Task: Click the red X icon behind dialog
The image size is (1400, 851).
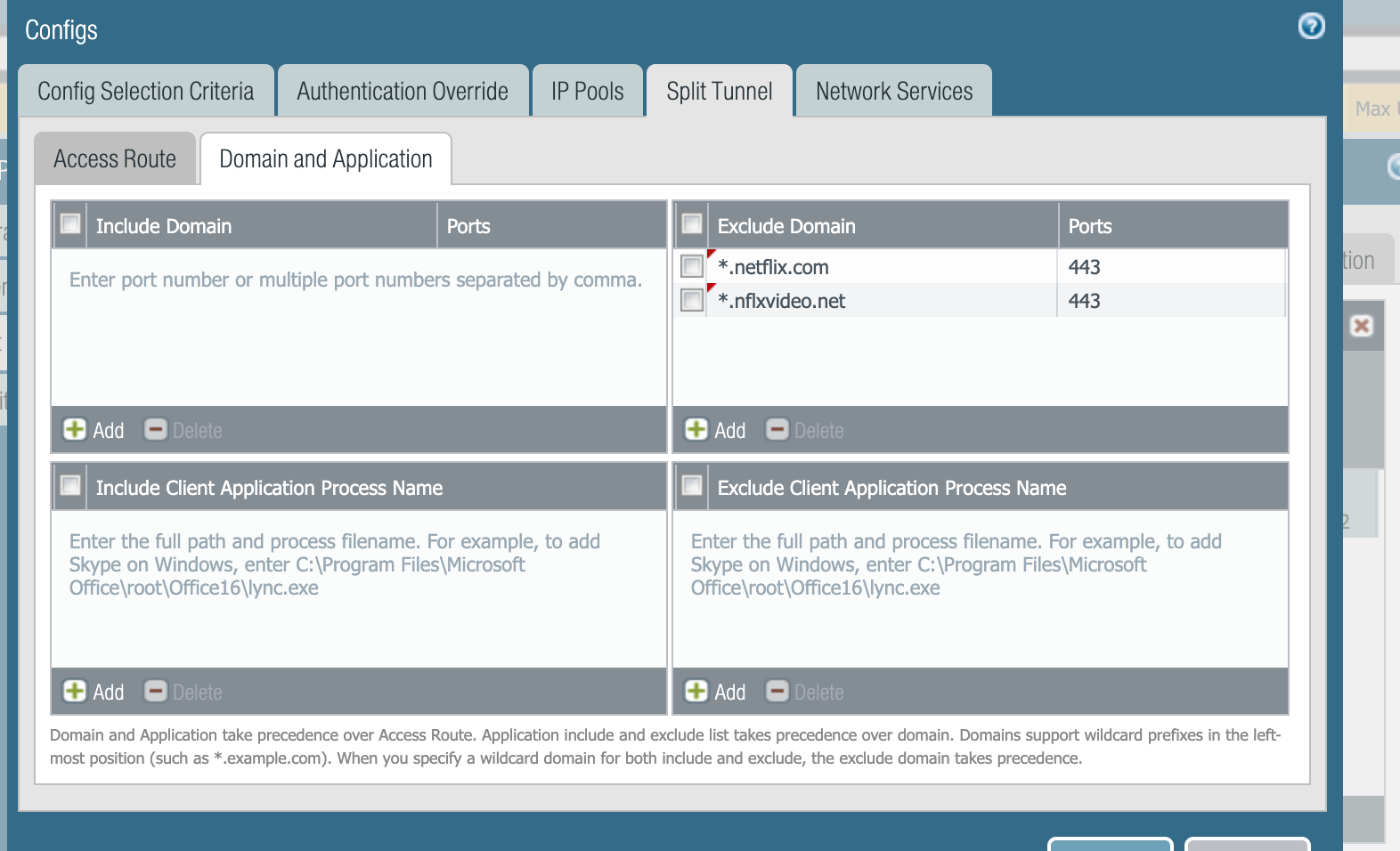Action: pos(1361,326)
